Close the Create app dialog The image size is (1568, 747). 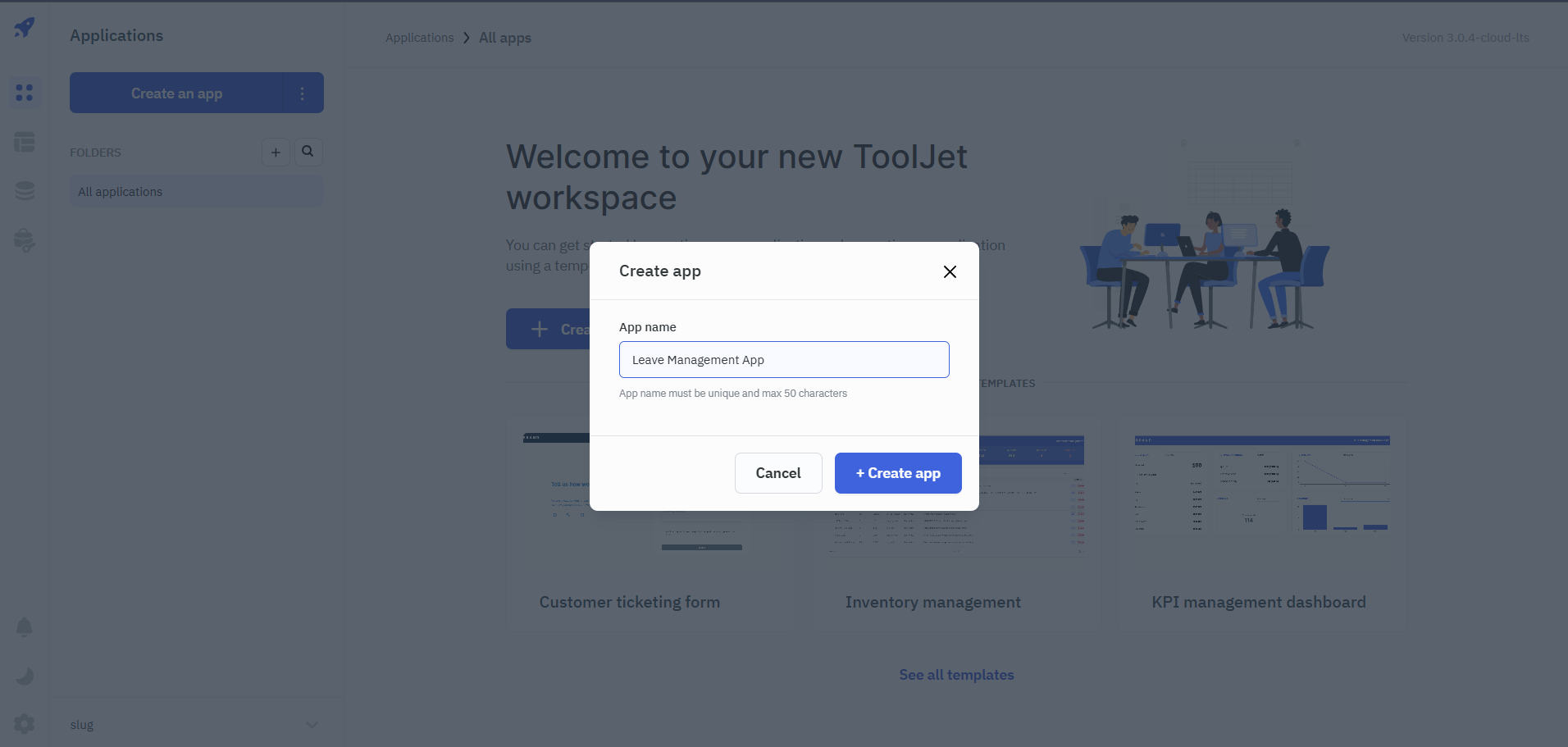point(950,271)
